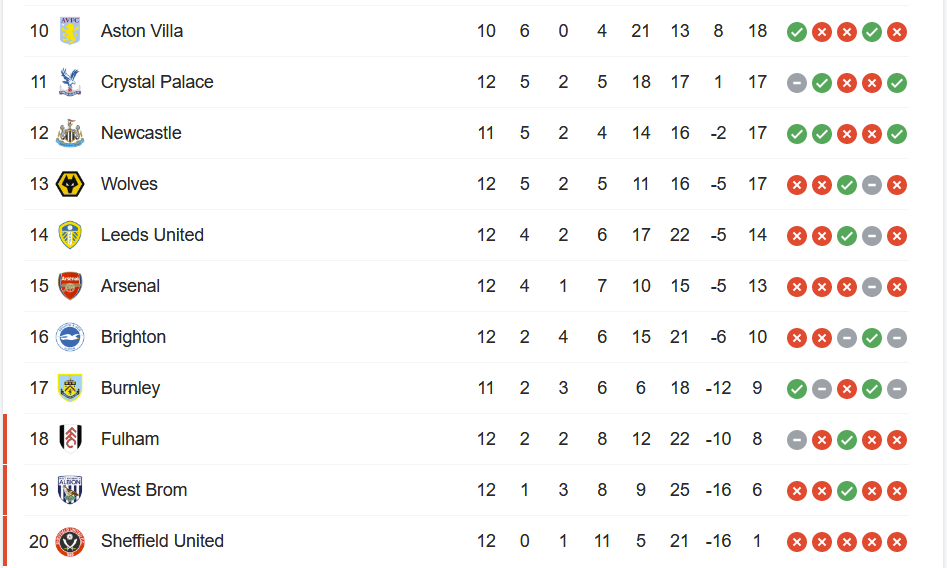Click the West Brom Albion crest
This screenshot has width=947, height=568.
click(x=70, y=490)
